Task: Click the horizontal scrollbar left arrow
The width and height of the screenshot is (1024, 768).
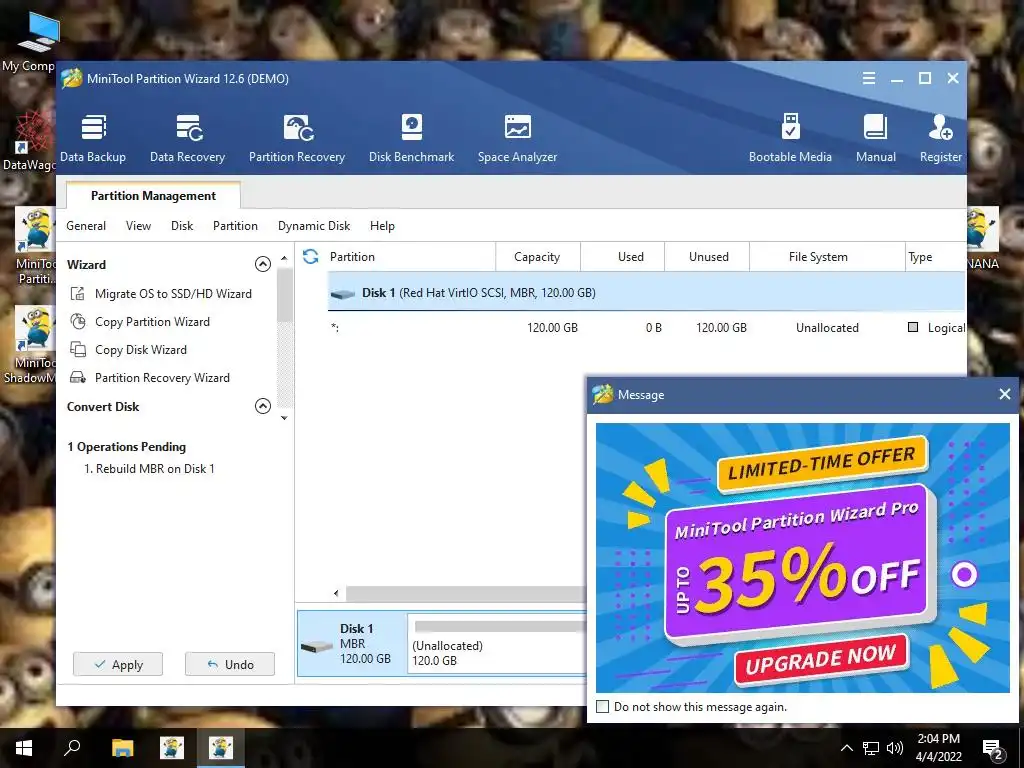Action: [x=336, y=594]
